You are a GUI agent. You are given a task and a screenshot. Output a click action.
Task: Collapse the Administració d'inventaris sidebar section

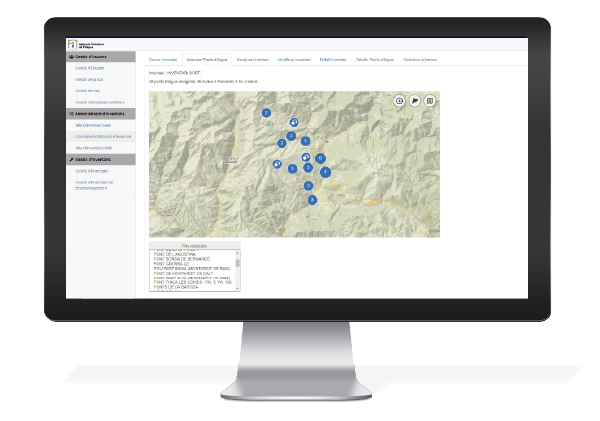[98, 113]
